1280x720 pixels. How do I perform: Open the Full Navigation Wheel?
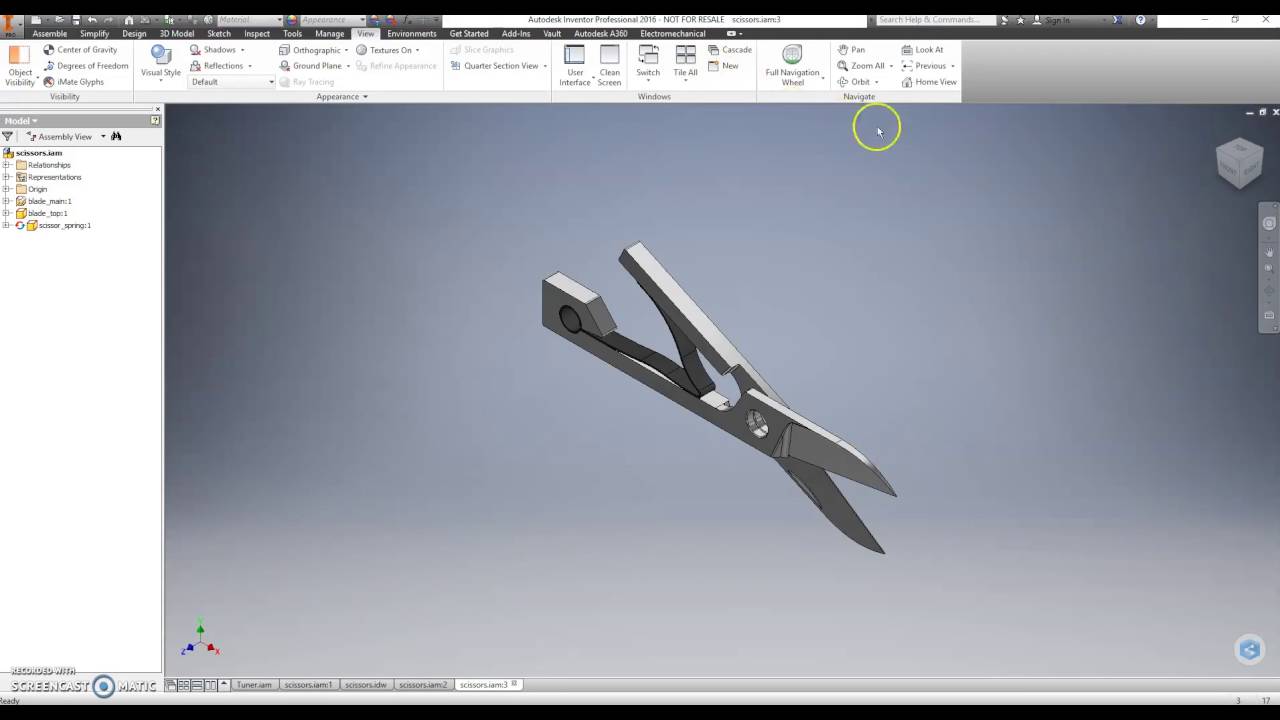point(792,66)
